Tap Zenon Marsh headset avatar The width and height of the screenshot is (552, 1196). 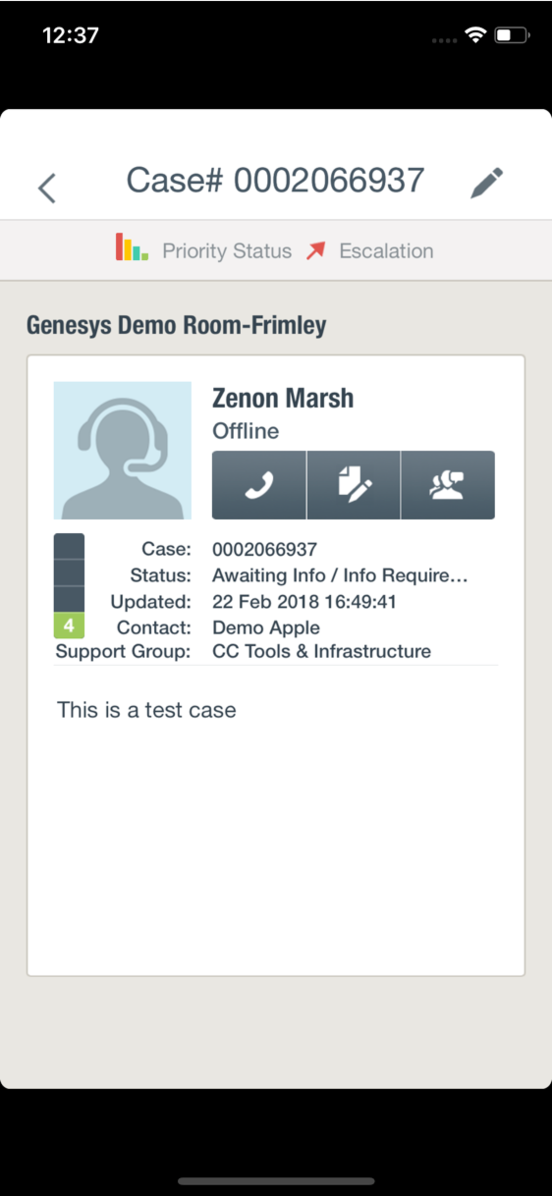(x=122, y=450)
